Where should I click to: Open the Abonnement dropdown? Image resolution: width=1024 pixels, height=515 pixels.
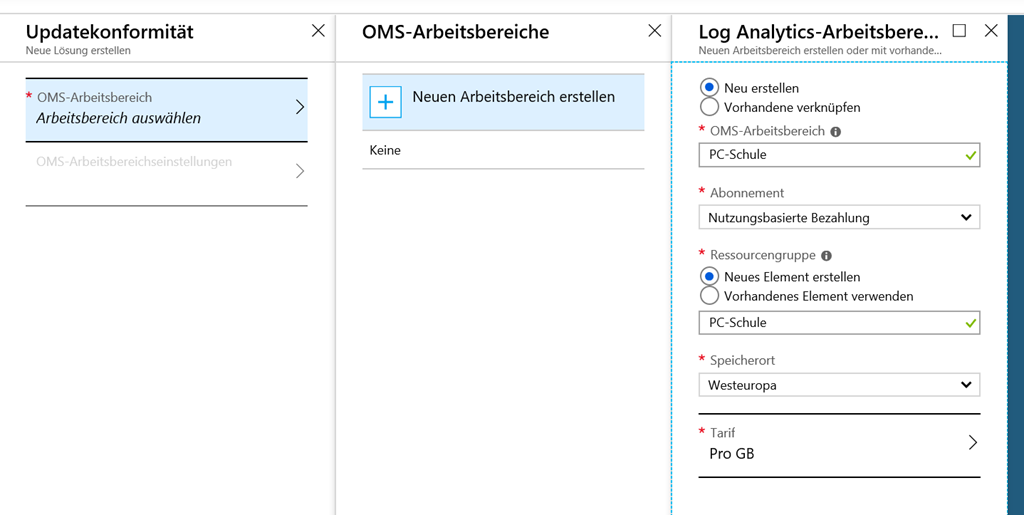tap(838, 217)
